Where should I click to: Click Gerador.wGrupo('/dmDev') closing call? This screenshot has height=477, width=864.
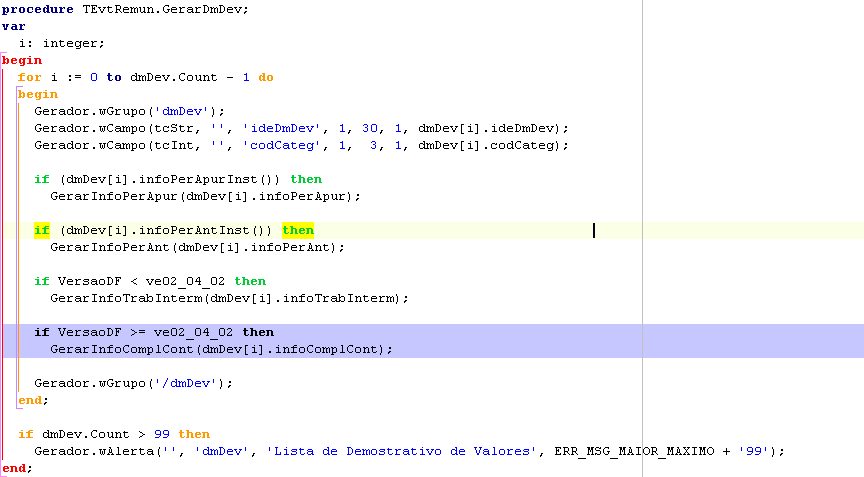133,383
